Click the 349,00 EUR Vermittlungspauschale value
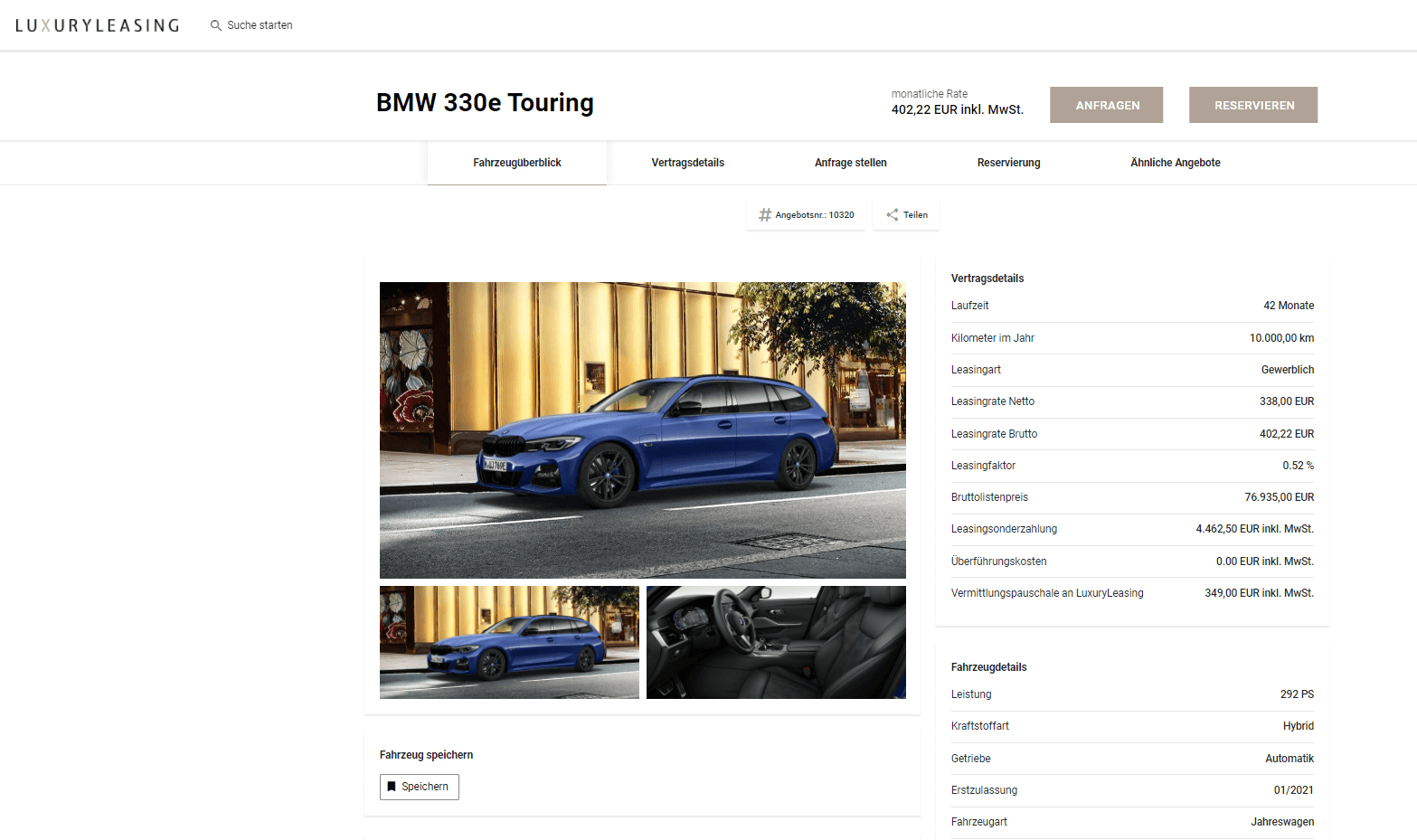 click(1260, 593)
